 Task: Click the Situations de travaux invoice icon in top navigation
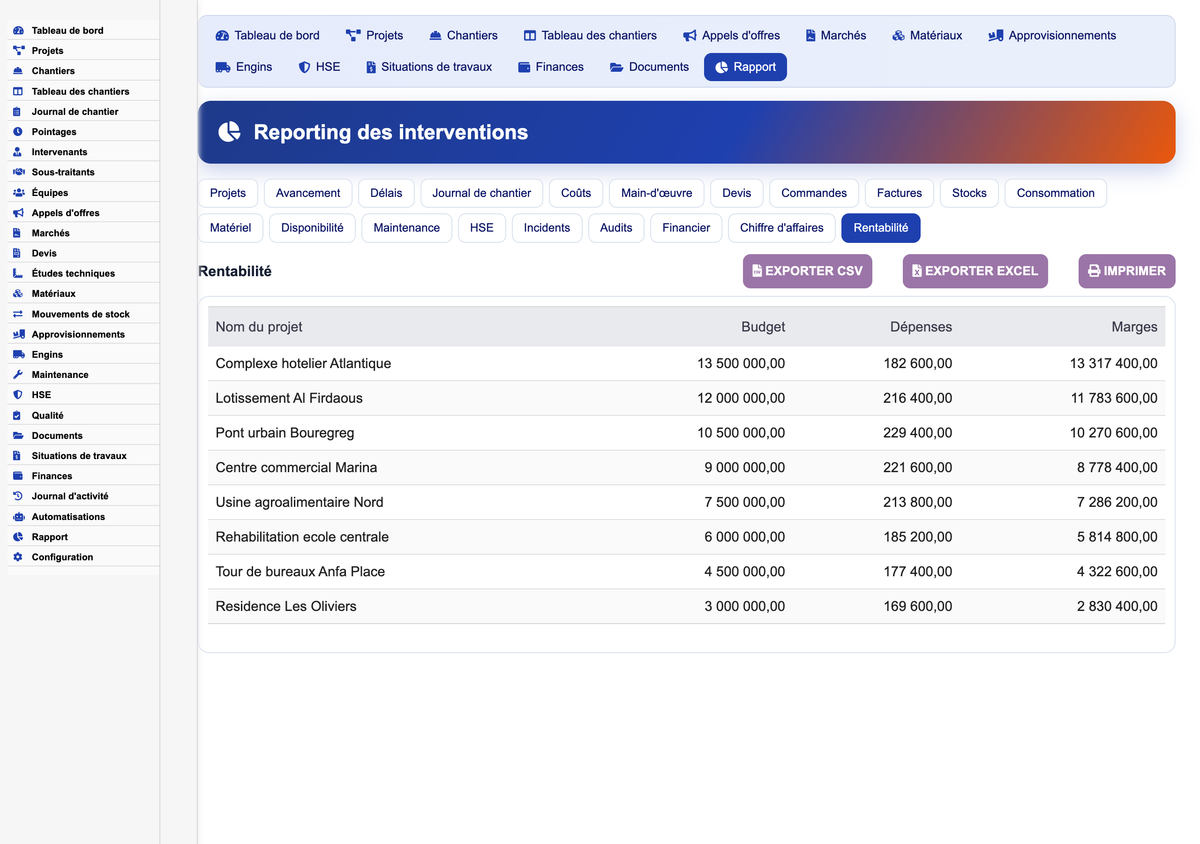[371, 67]
